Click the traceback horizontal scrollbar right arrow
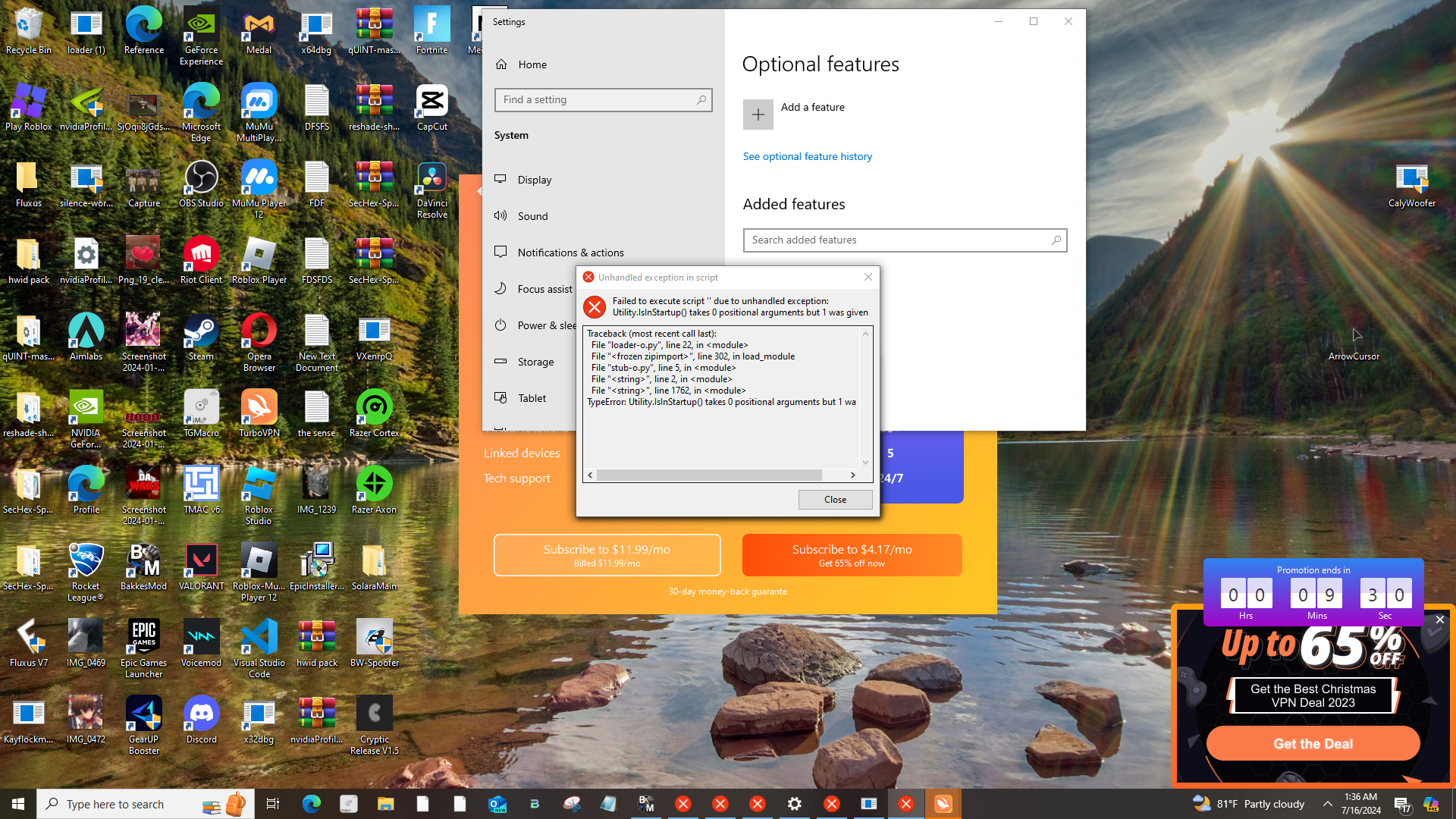Screen dimensions: 1456x819 pos(852,475)
